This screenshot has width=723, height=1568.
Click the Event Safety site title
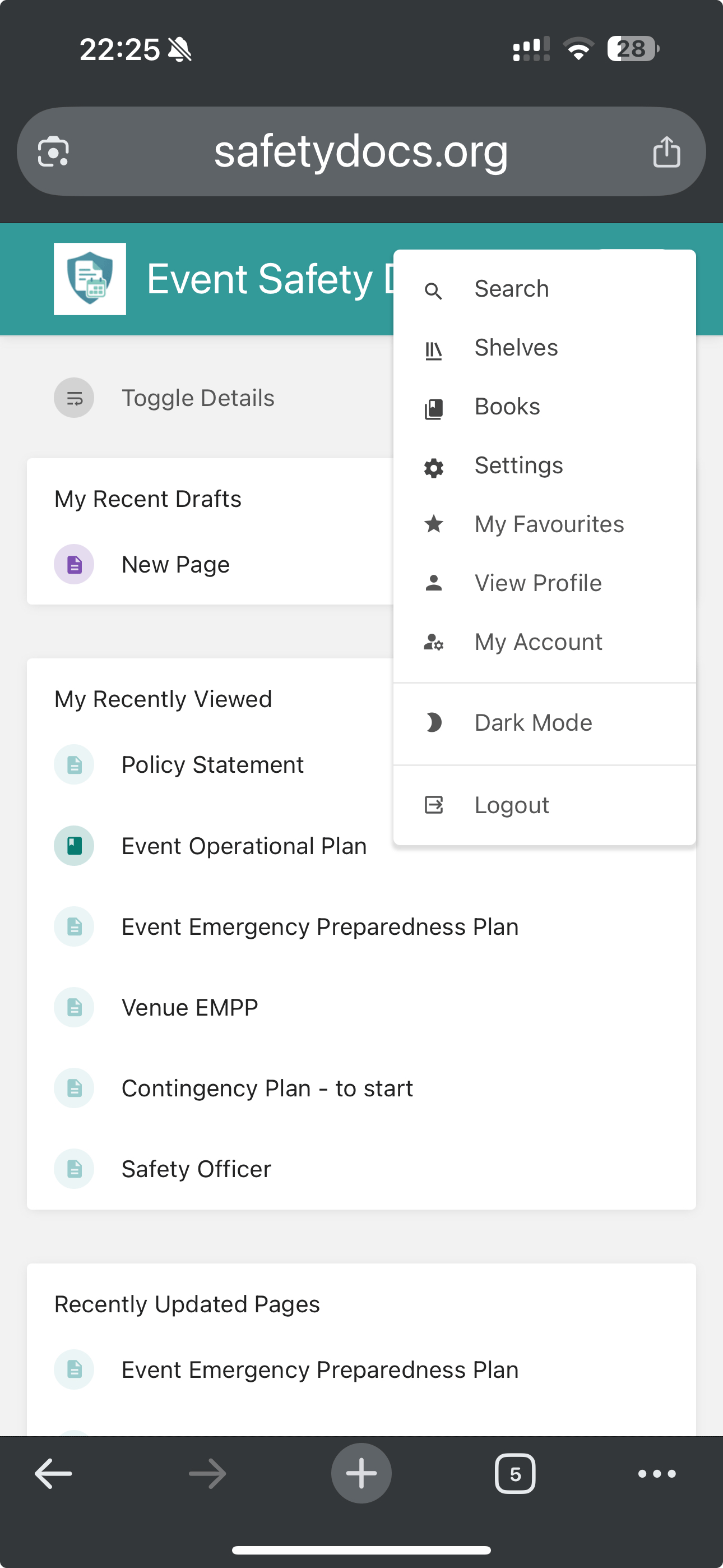pos(271,279)
